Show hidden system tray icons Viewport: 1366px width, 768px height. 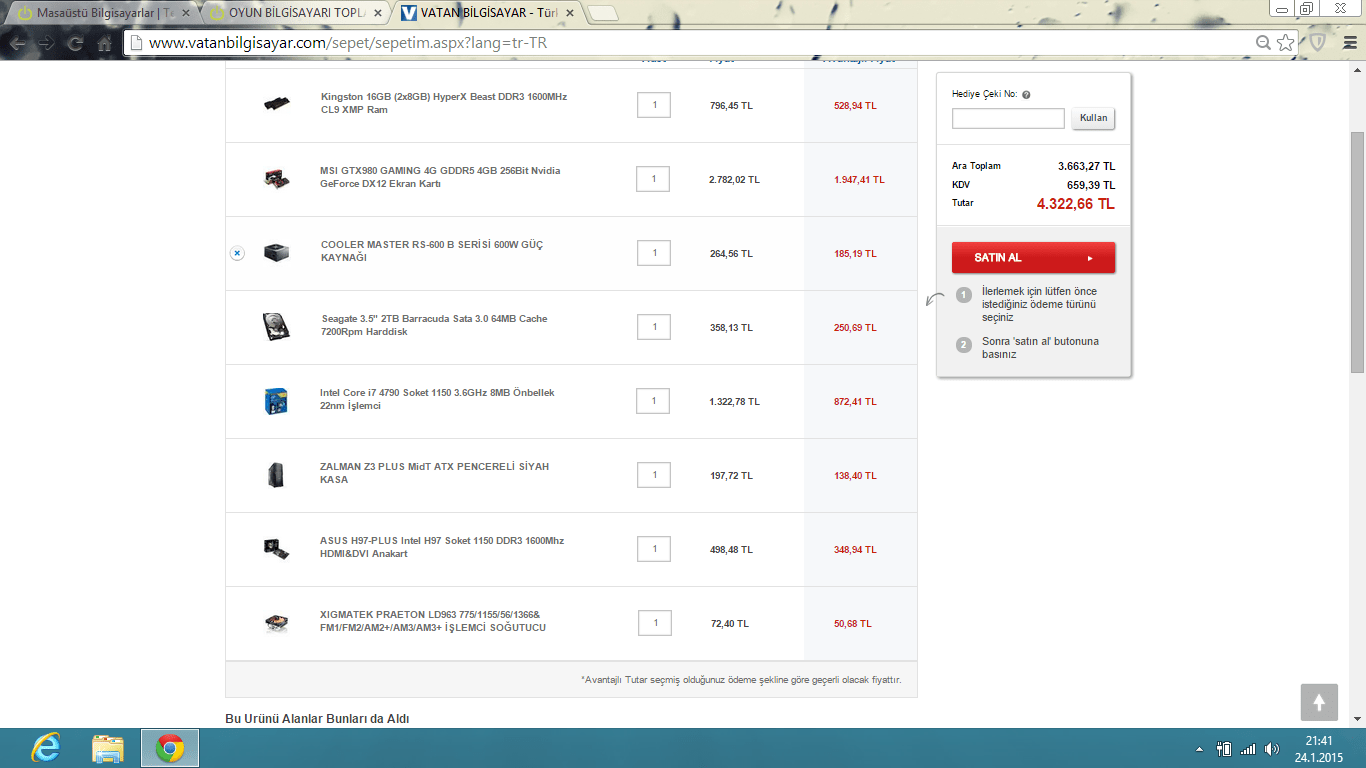1200,748
